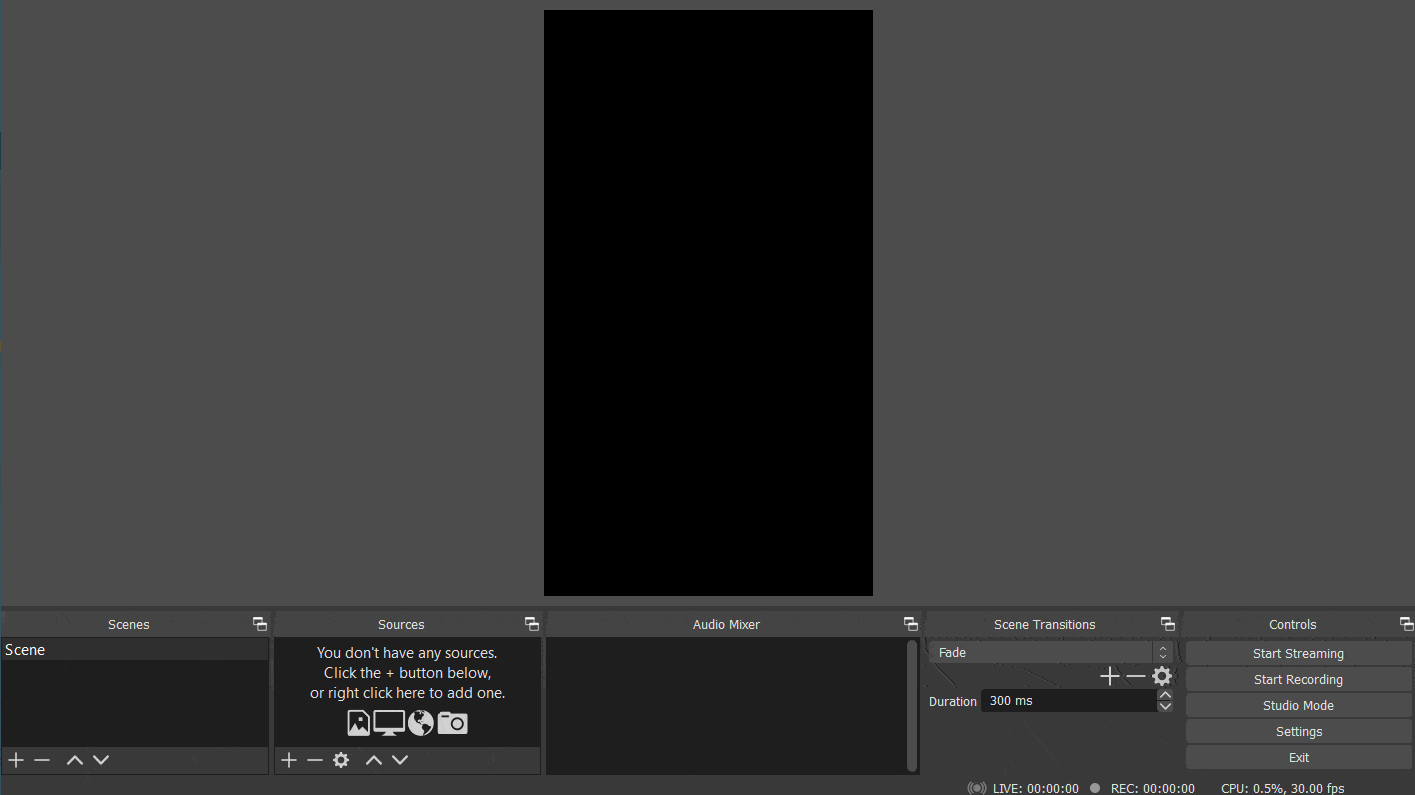Click the Scene Transitions panel title
The height and width of the screenshot is (795, 1415).
(1045, 624)
